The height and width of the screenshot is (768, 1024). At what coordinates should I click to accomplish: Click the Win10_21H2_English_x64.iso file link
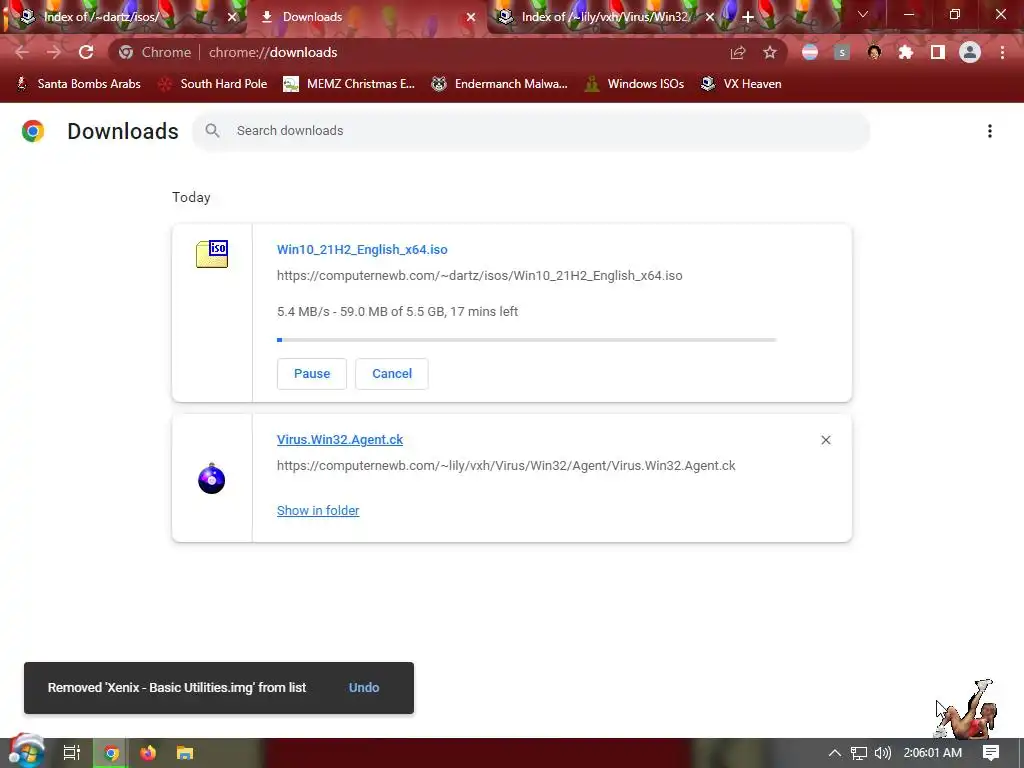362,249
